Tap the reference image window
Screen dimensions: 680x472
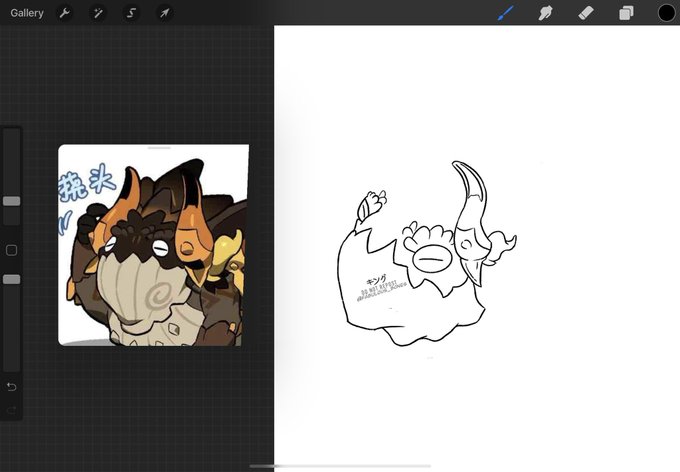coord(154,245)
